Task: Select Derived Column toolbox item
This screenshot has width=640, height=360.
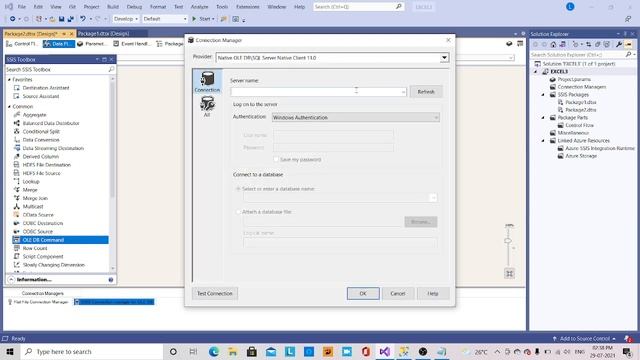Action: tap(40, 156)
